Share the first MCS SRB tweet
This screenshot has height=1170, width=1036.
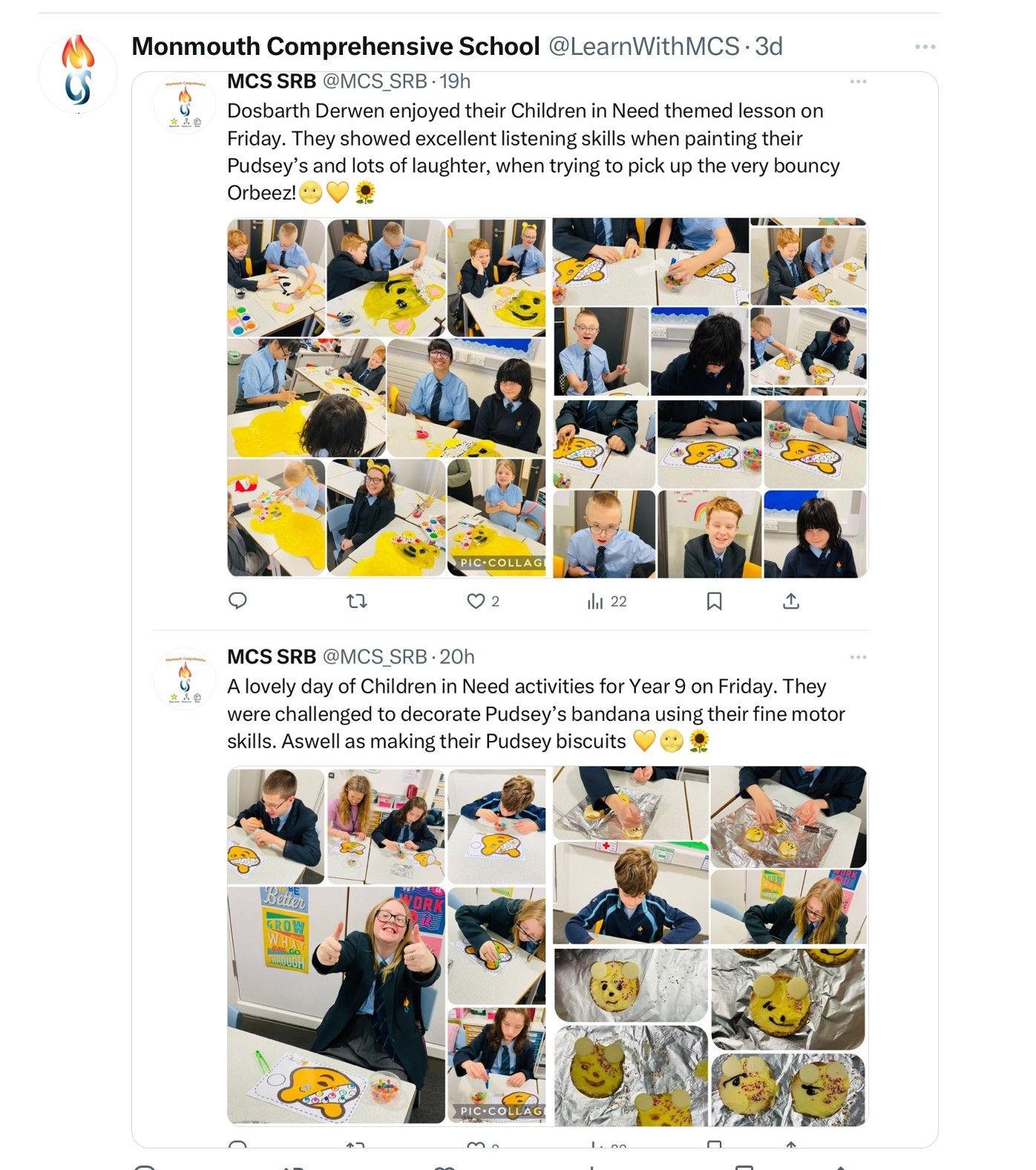coord(791,601)
